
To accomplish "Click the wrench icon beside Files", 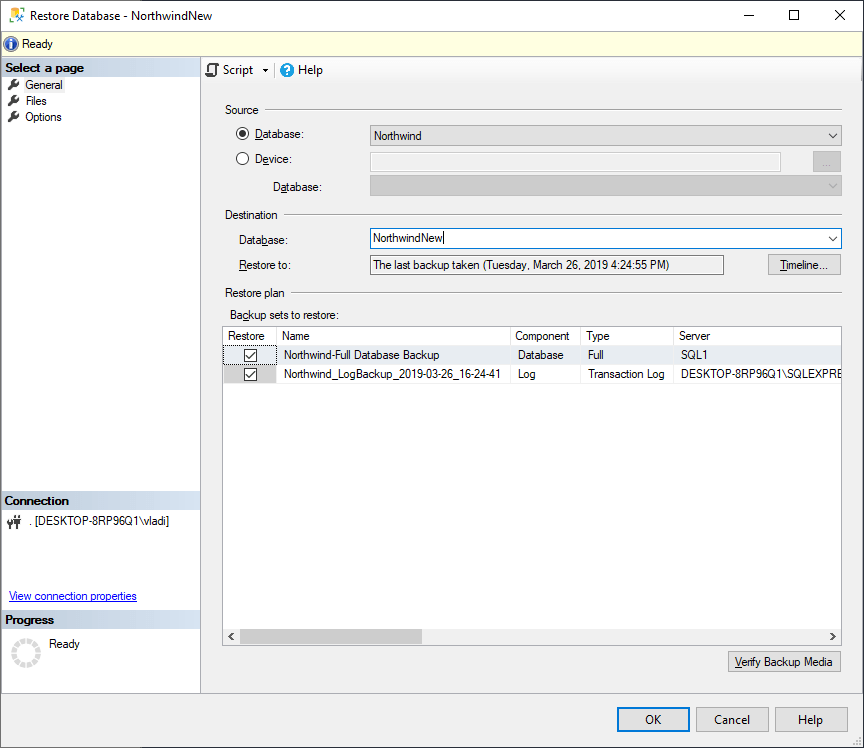I will click(x=14, y=101).
